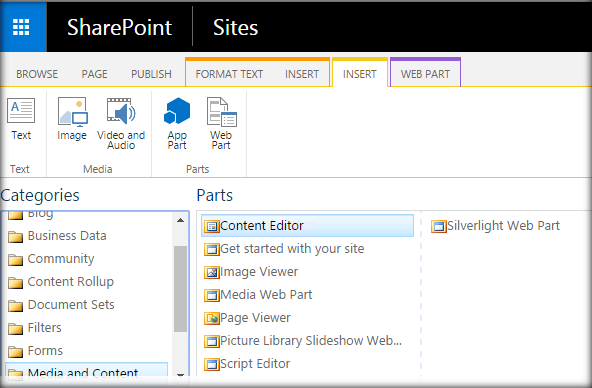
Task: Open the app launcher waffle icon
Action: point(21,27)
